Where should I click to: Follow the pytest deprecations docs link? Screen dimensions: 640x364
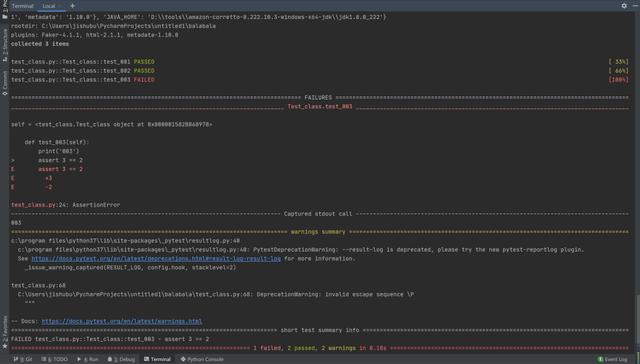pyautogui.click(x=156, y=259)
